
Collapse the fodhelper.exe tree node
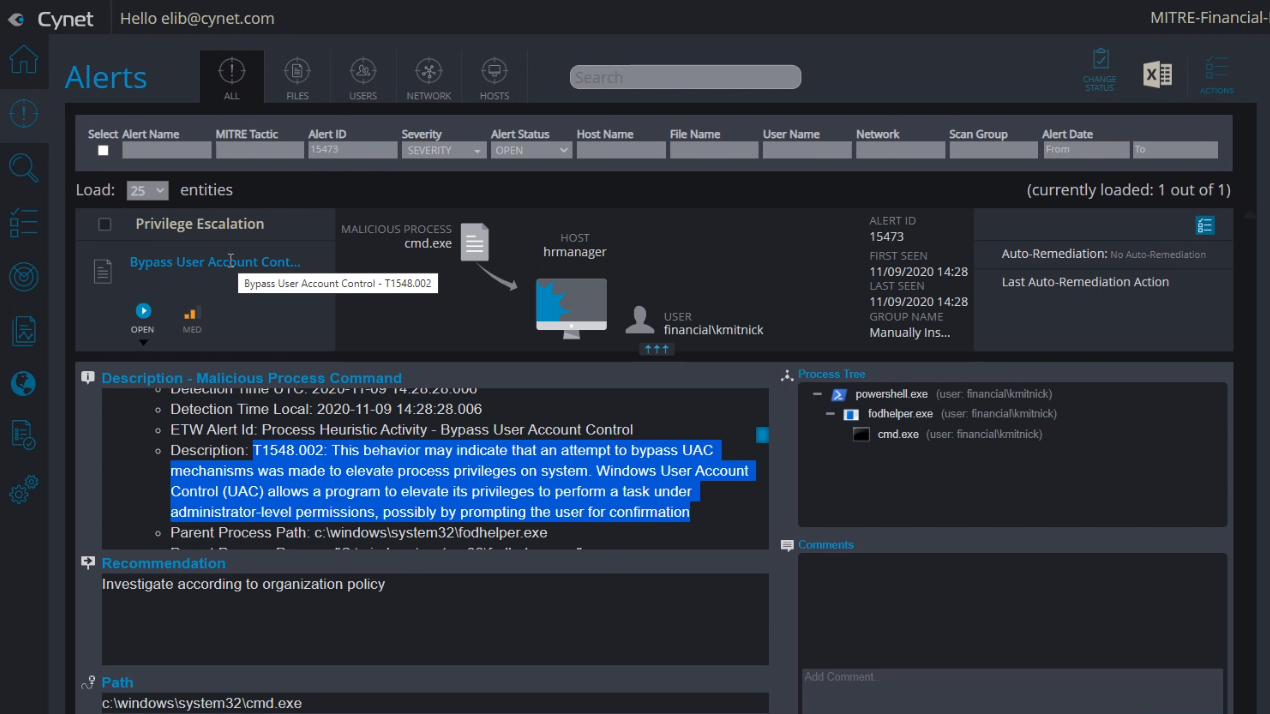point(829,414)
